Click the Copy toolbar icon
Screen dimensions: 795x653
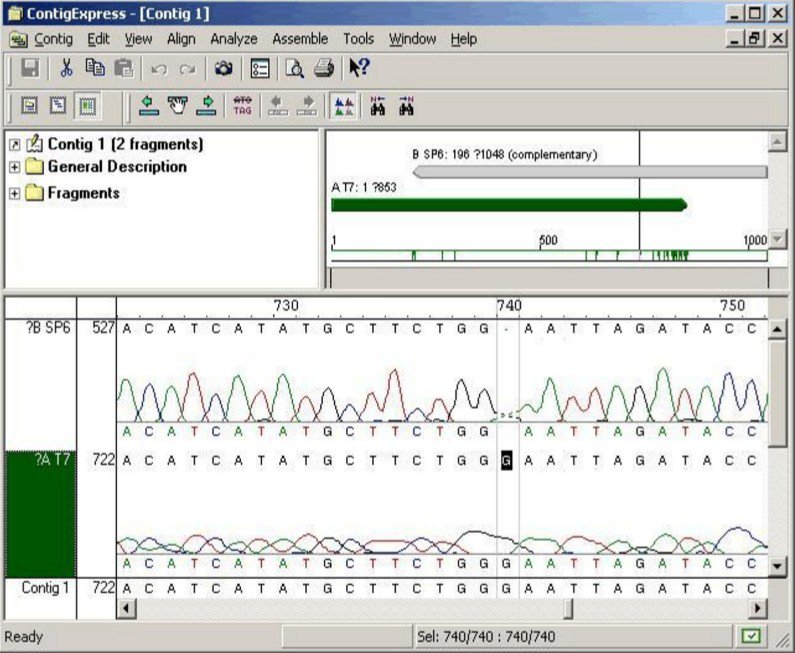[x=95, y=68]
